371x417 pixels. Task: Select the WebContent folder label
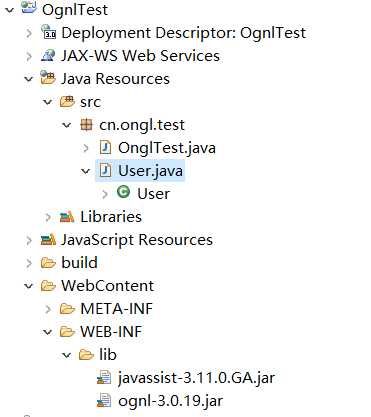(107, 286)
